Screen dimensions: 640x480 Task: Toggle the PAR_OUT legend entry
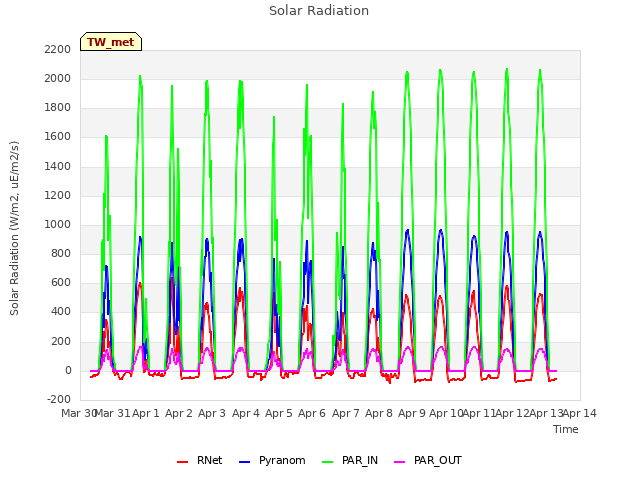pos(428,460)
